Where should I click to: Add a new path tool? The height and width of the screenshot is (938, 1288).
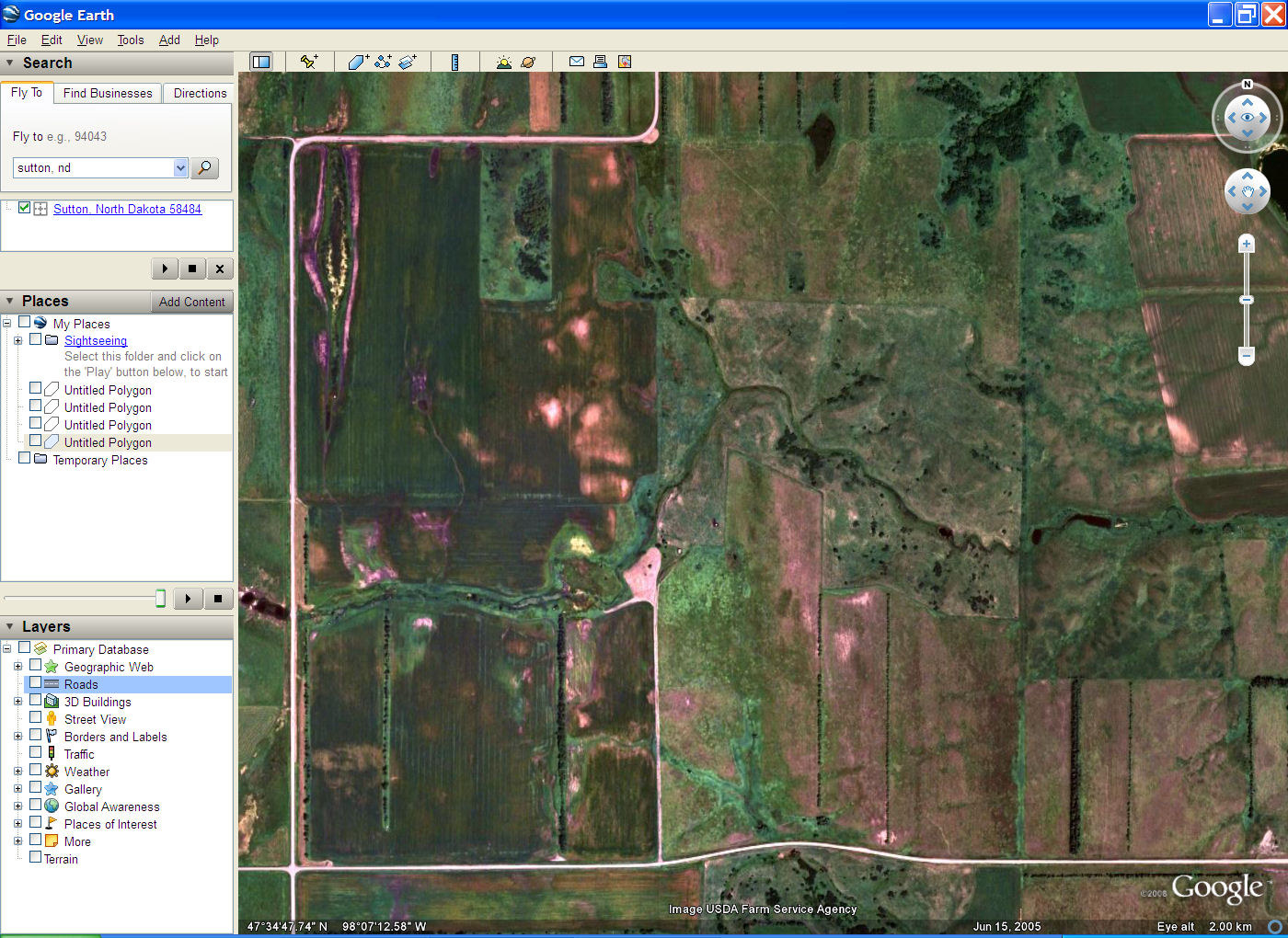tap(383, 62)
